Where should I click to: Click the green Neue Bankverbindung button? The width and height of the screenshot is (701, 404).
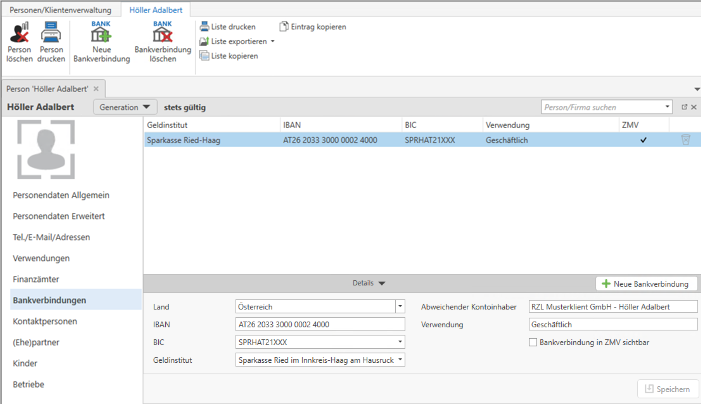coord(646,284)
